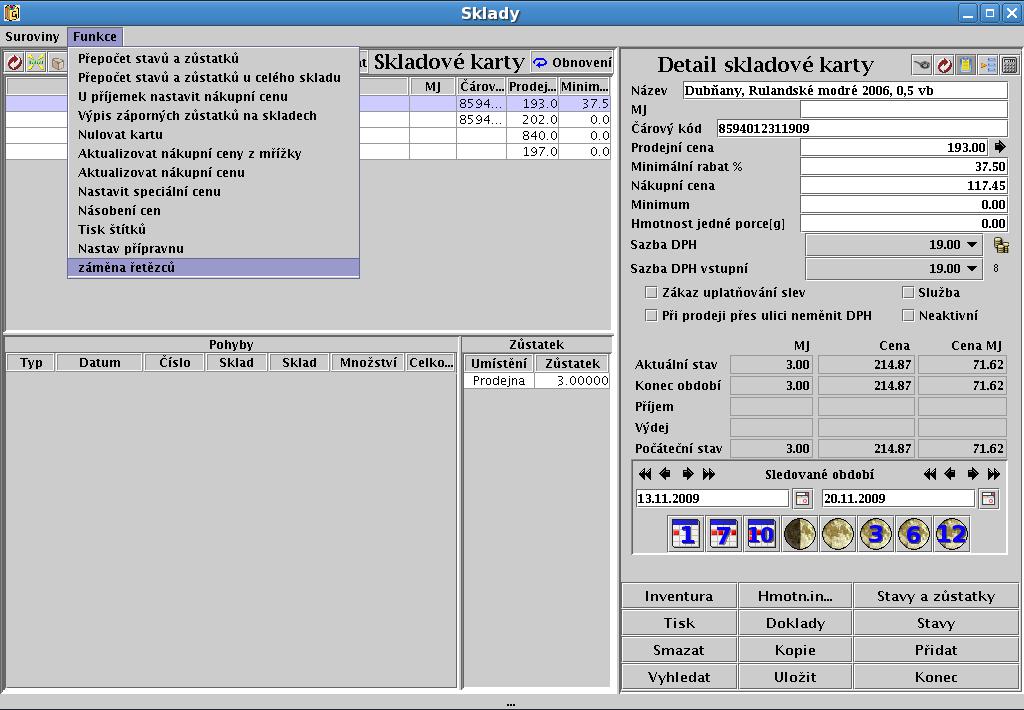Click the Uložit button
The image size is (1024, 710).
[x=795, y=677]
